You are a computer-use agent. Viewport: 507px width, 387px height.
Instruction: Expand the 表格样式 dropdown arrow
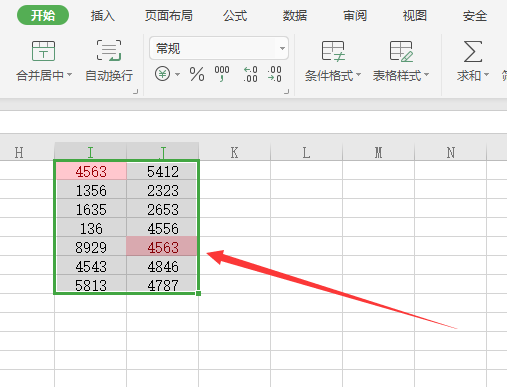click(x=427, y=75)
